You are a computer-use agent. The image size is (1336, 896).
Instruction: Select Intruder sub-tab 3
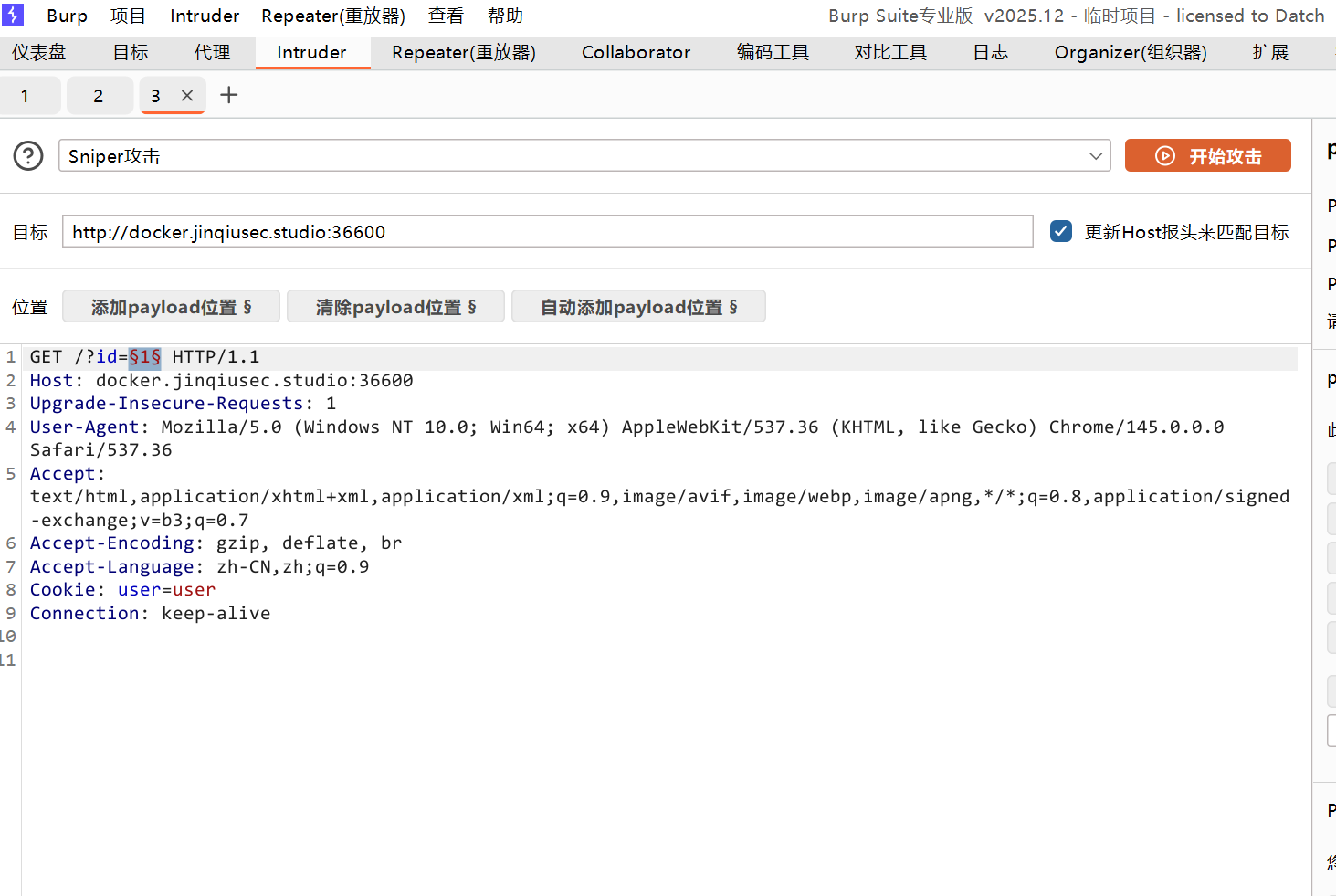click(x=155, y=96)
